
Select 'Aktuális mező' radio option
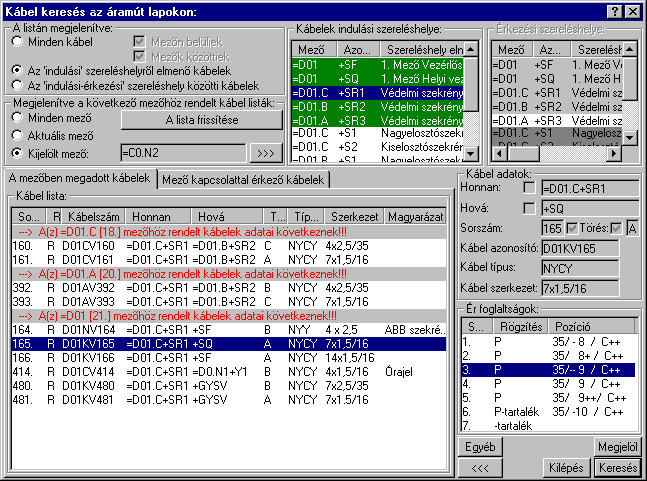pos(17,135)
